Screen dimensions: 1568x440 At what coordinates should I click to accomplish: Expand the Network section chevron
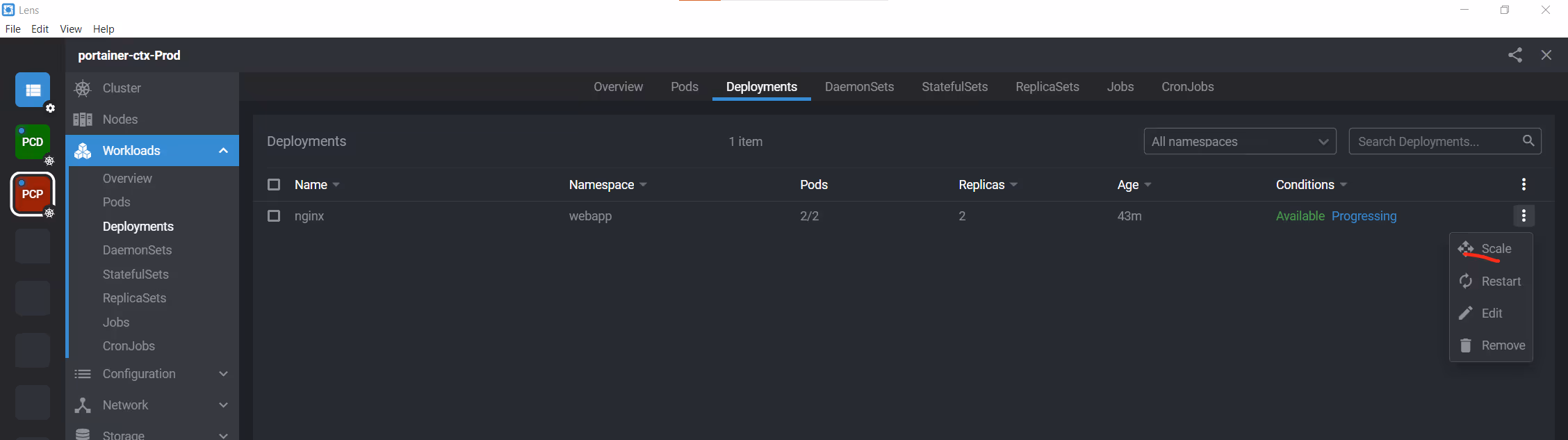(223, 405)
